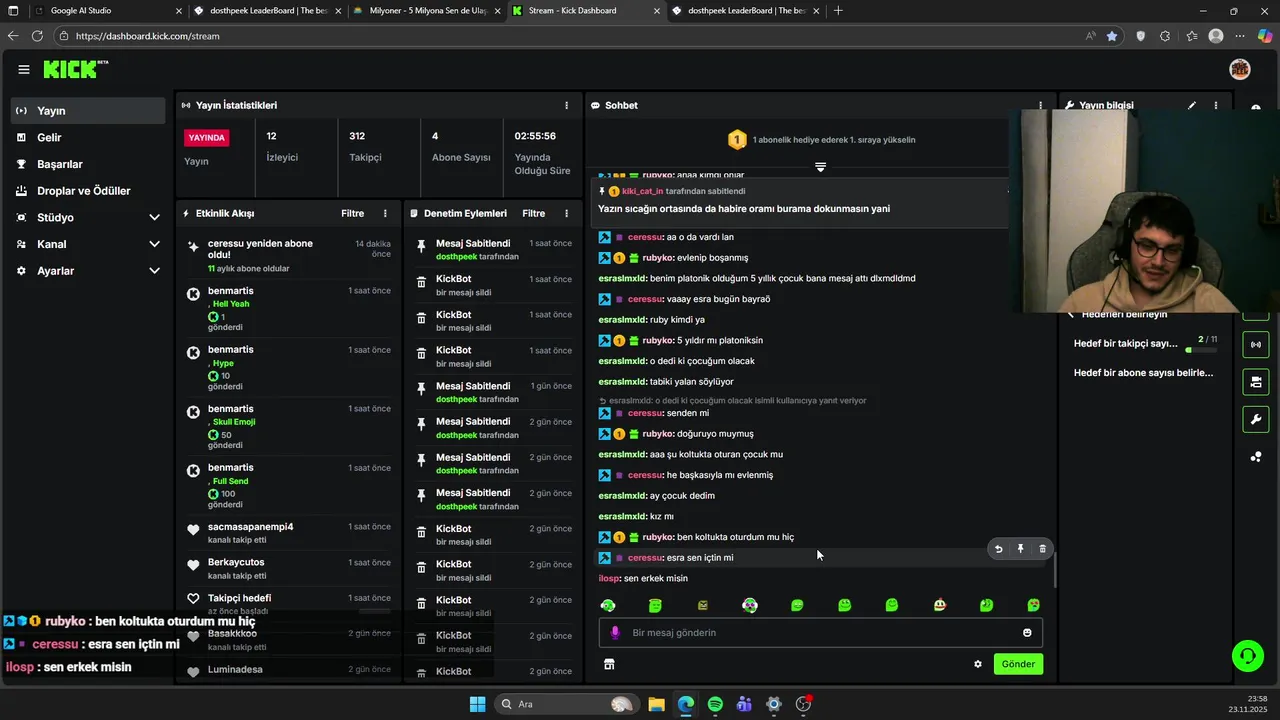Open options menu of Yayın İstatistikleri panel
1280x720 pixels.
(x=566, y=105)
